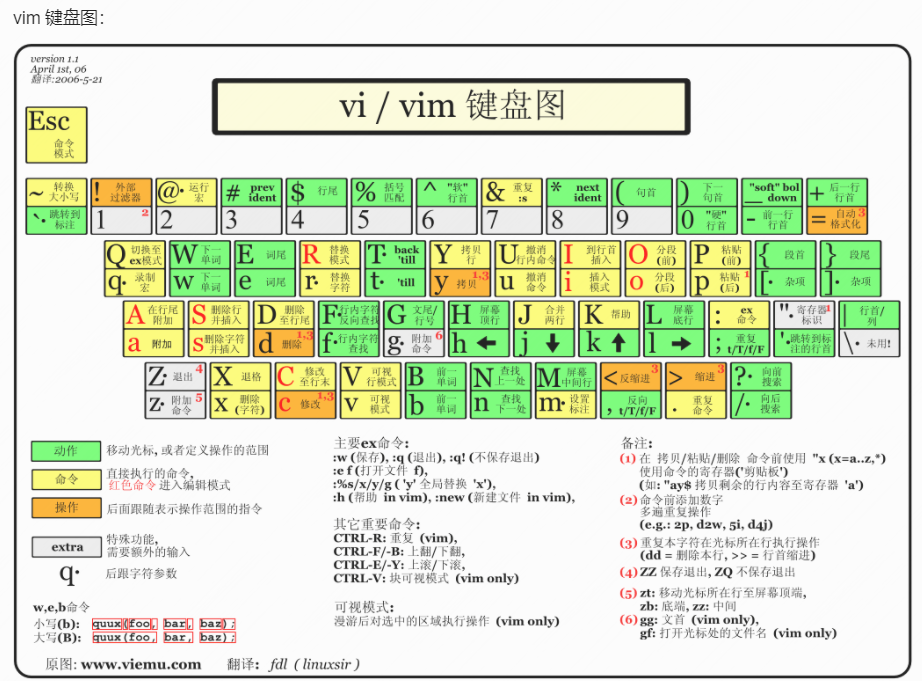
Task: Open the www.viemu.com source link
Action: pyautogui.click(x=141, y=665)
